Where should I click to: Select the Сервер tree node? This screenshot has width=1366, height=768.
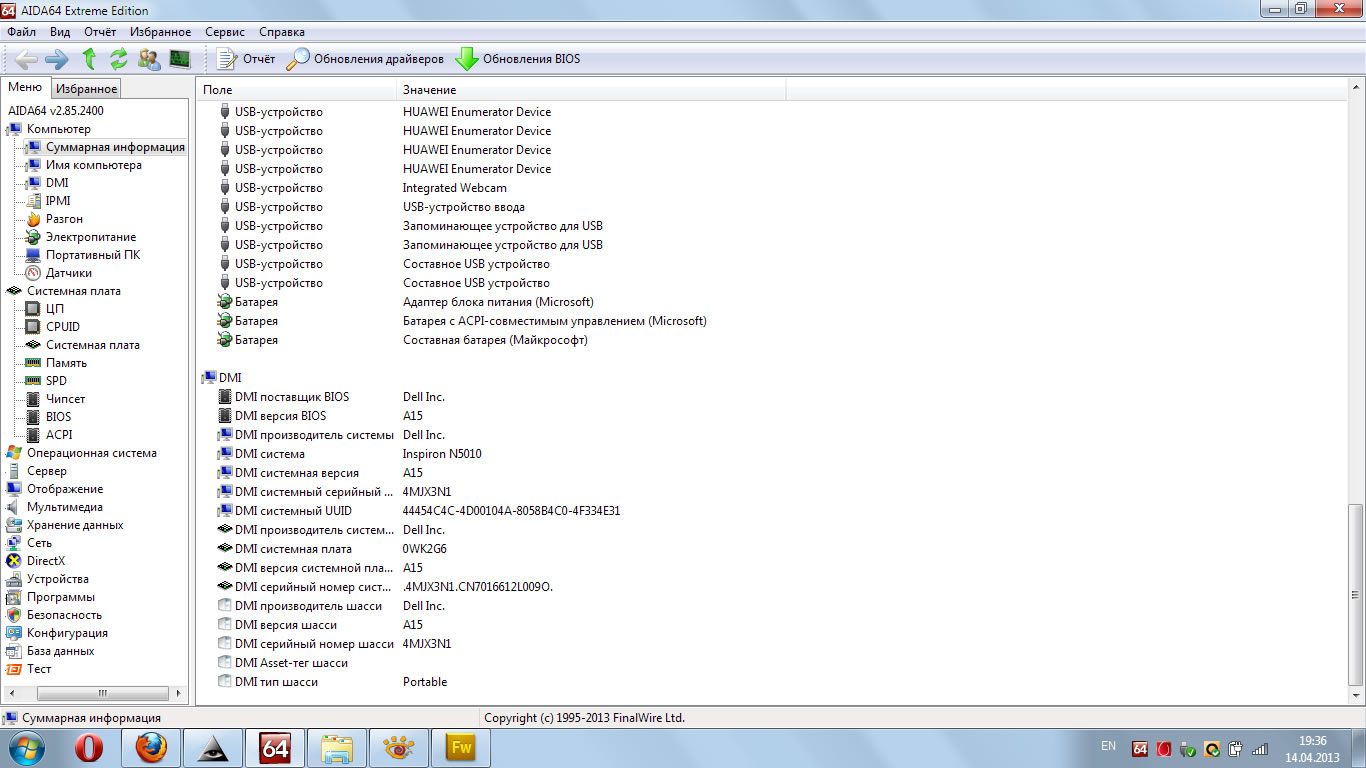[x=47, y=471]
